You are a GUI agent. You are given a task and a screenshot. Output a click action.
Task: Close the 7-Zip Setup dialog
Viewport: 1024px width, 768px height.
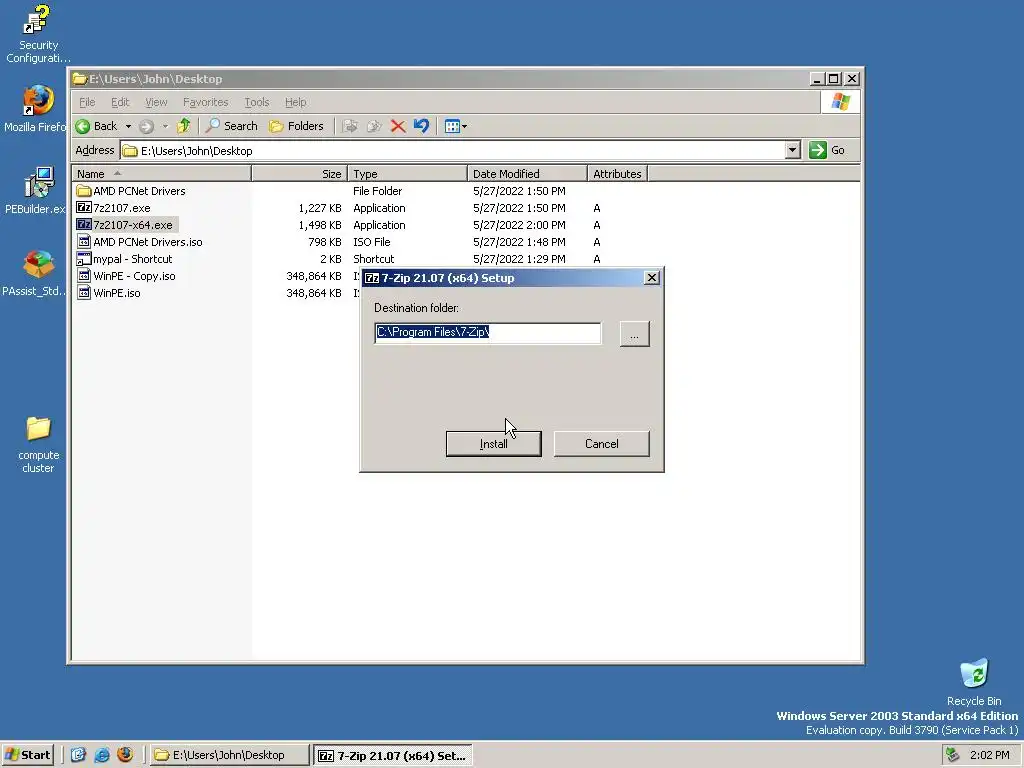[651, 278]
